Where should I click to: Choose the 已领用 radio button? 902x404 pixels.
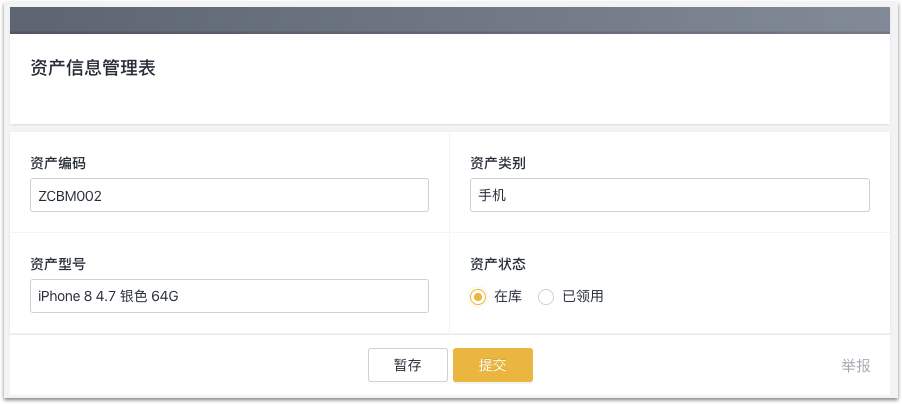[546, 296]
